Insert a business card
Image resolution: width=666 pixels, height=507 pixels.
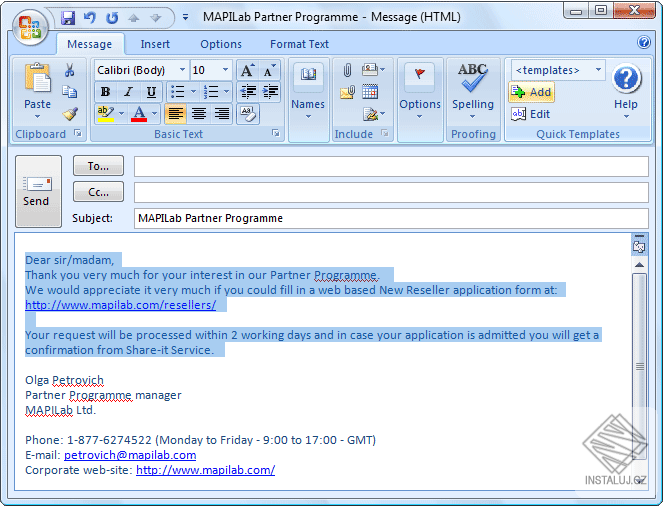pyautogui.click(x=373, y=70)
